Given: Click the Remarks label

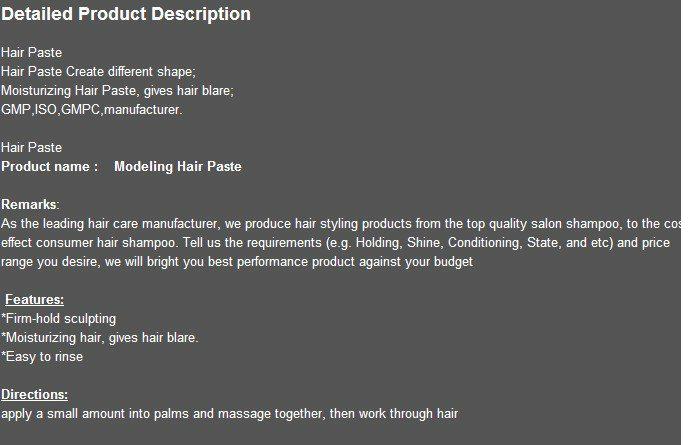Looking at the screenshot, I should coord(30,205).
